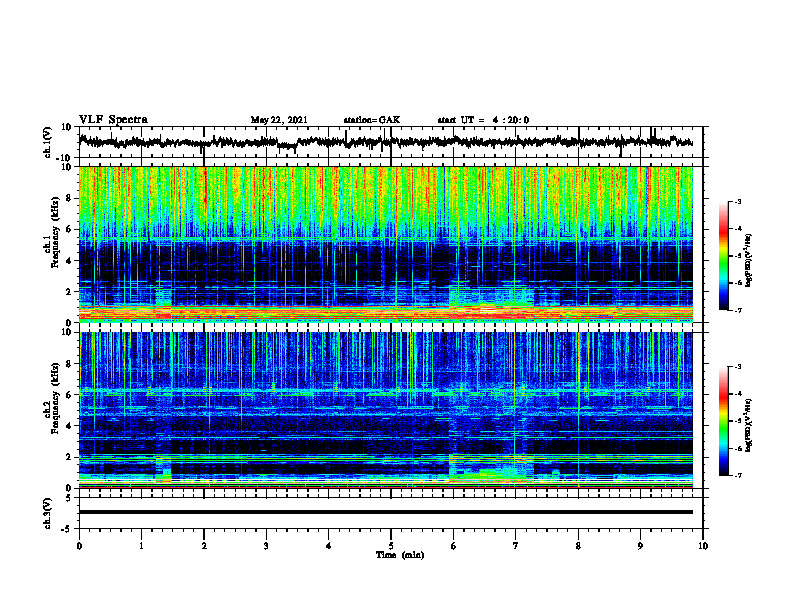
Task: Click the "6" kHz tick on ch.2 frequency axis
Action: click(x=69, y=395)
